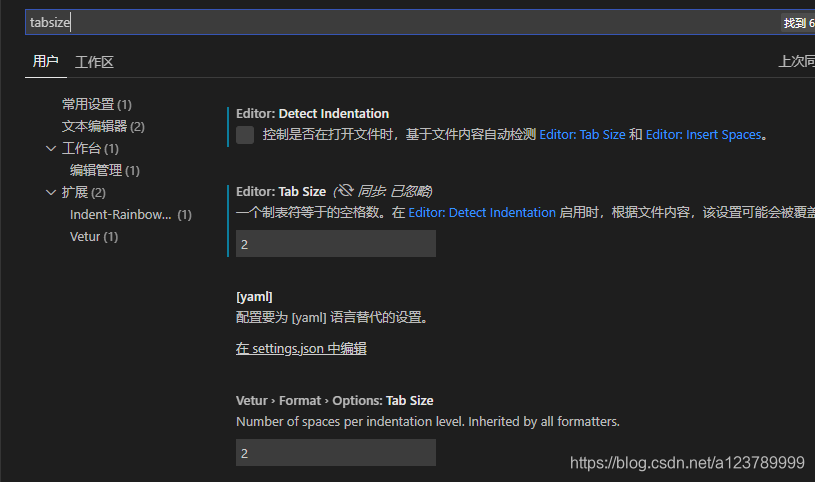Collapse the 扩展 tree chevron
Screen dimensions: 815x482
click(51, 192)
